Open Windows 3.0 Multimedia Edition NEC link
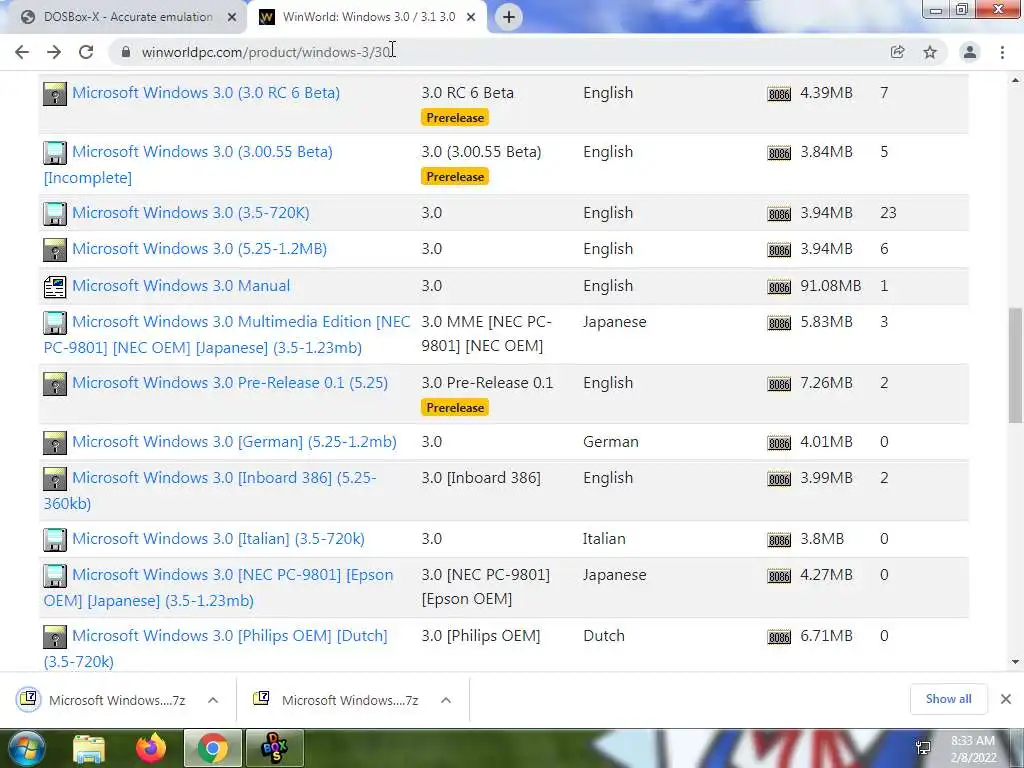Image resolution: width=1024 pixels, height=768 pixels. (227, 334)
